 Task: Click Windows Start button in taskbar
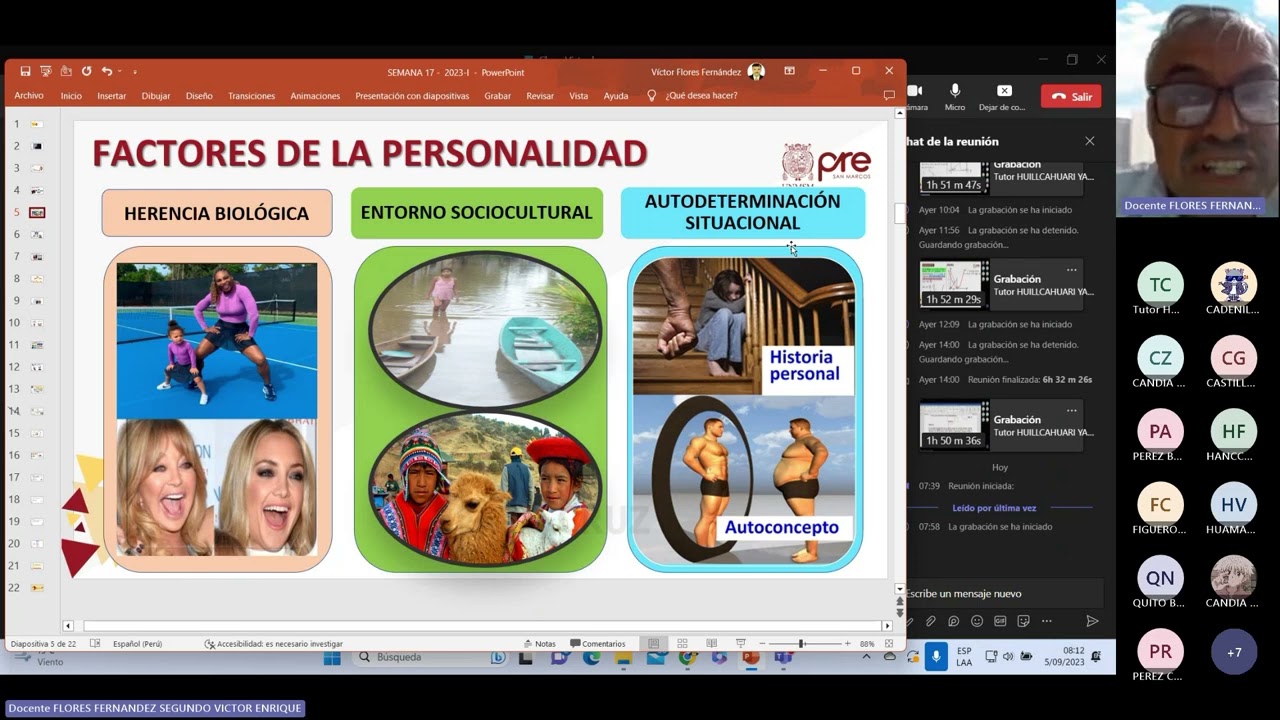click(332, 657)
